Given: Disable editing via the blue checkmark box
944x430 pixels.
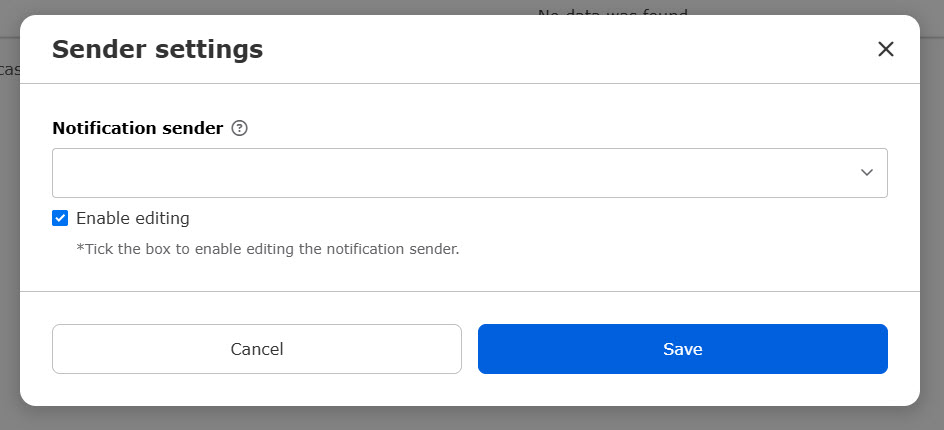Looking at the screenshot, I should pos(60,218).
